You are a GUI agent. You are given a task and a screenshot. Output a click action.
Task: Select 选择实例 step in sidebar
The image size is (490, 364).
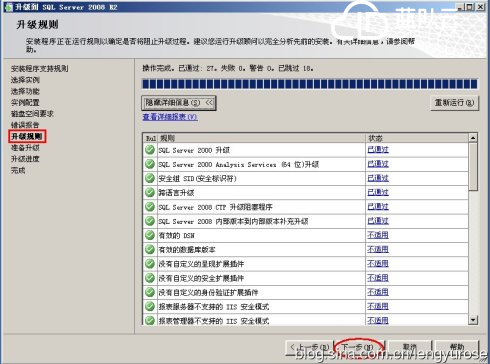(x=25, y=80)
